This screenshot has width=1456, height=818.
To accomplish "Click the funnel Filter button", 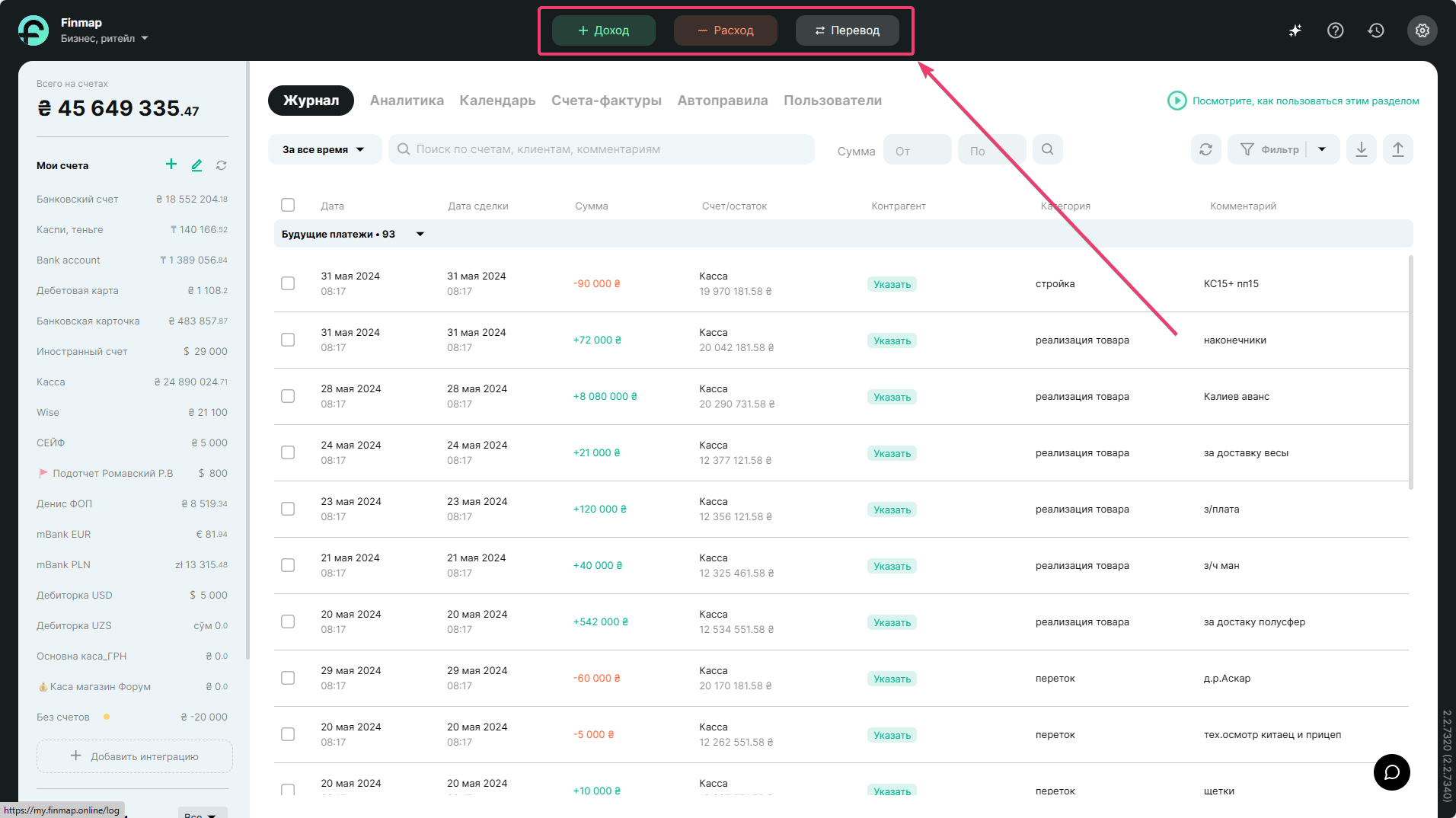I will (1269, 149).
